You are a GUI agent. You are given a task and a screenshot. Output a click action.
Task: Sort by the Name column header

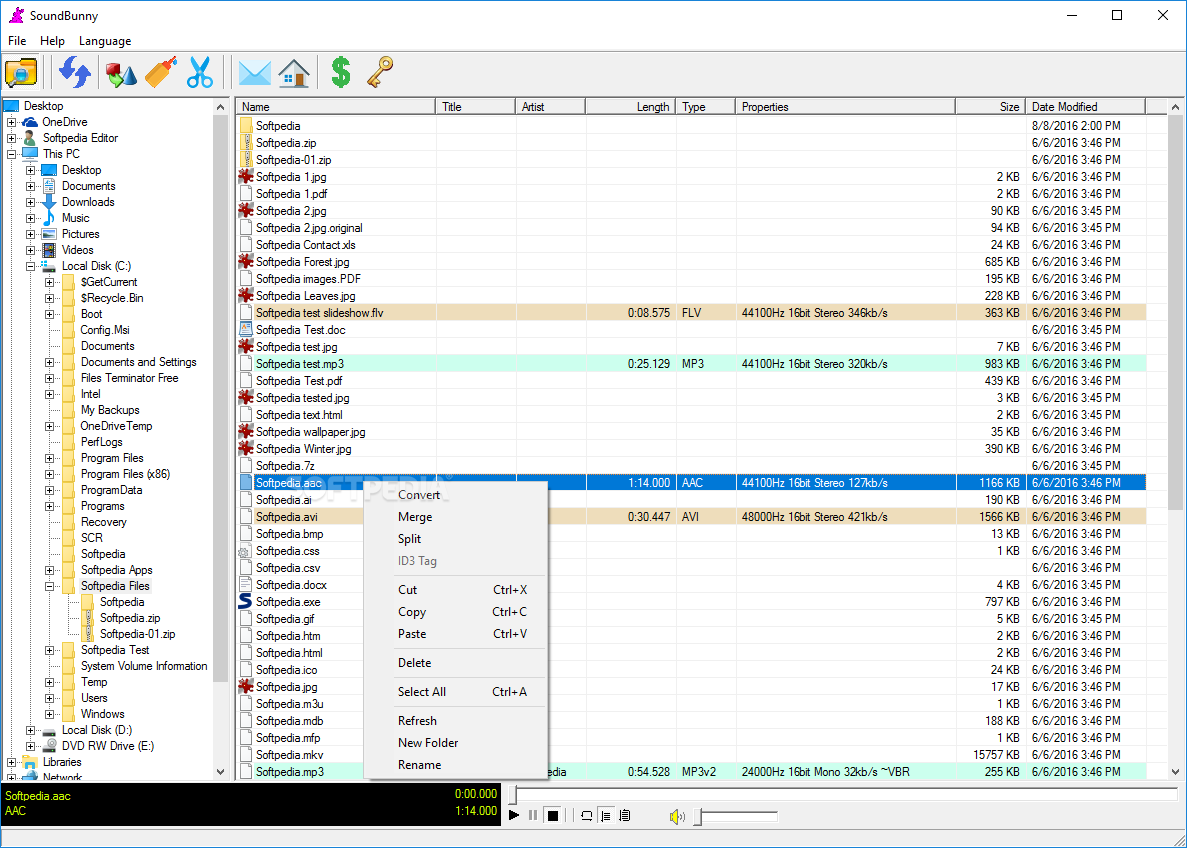click(x=336, y=107)
